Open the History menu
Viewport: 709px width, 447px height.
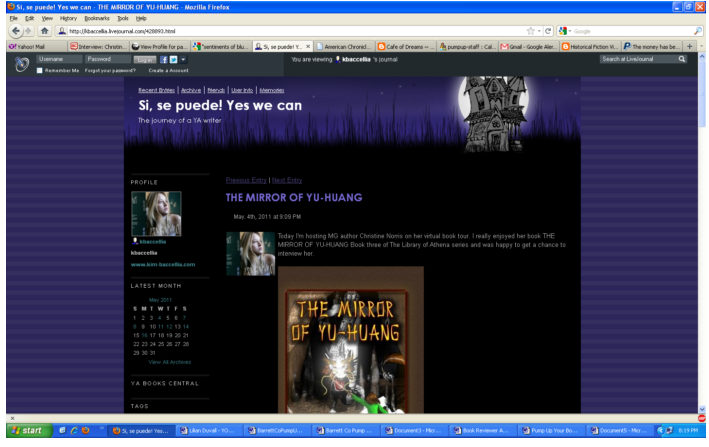pos(68,18)
